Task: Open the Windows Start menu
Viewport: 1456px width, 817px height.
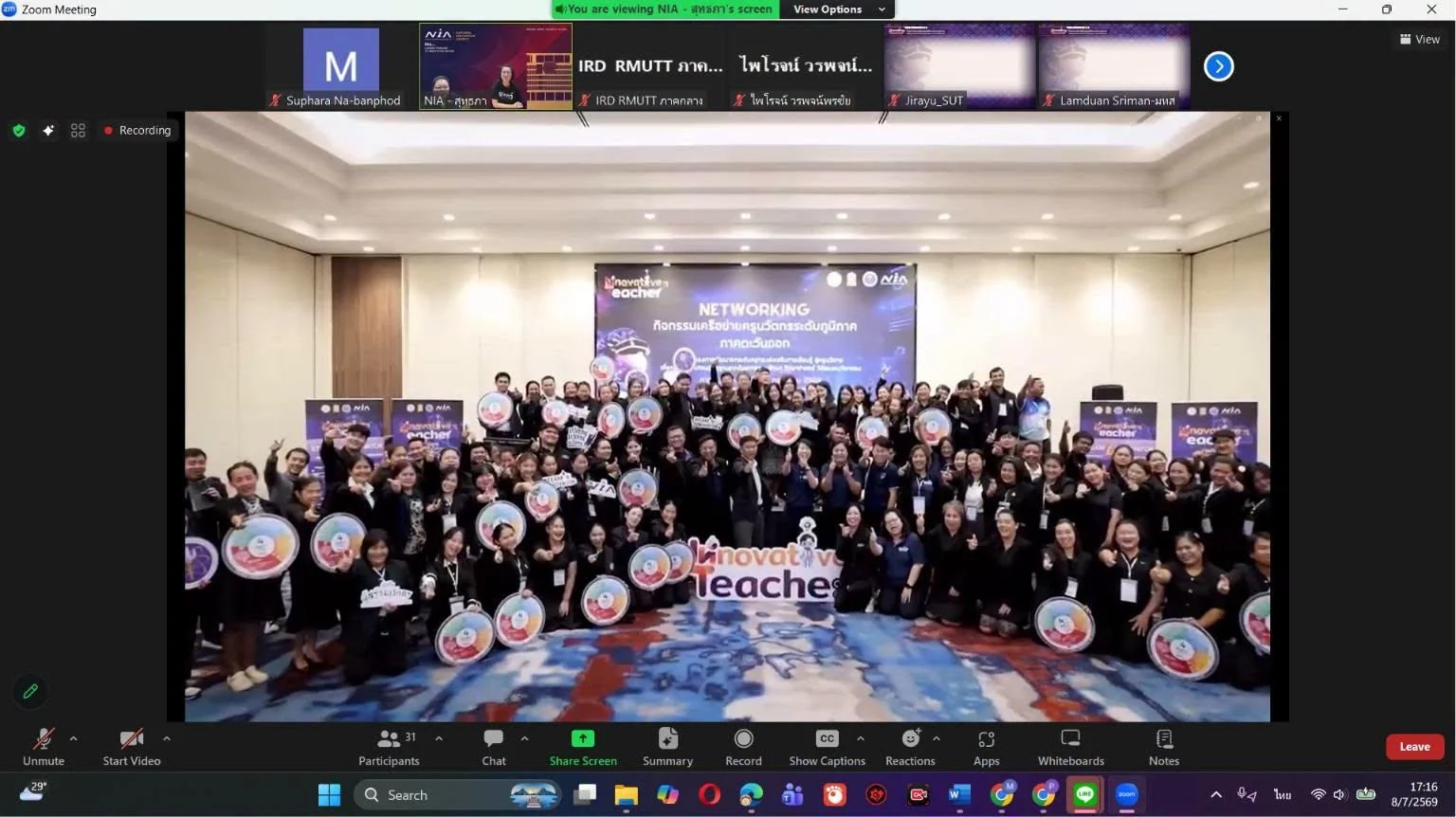Action: click(329, 794)
